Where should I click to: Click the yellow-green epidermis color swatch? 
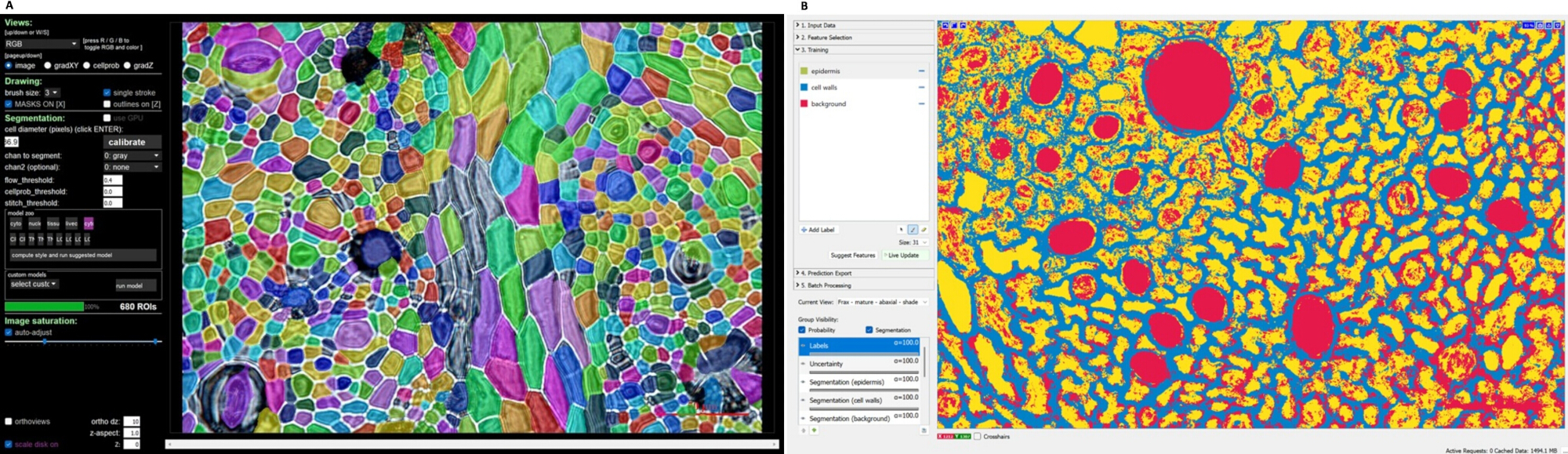804,71
